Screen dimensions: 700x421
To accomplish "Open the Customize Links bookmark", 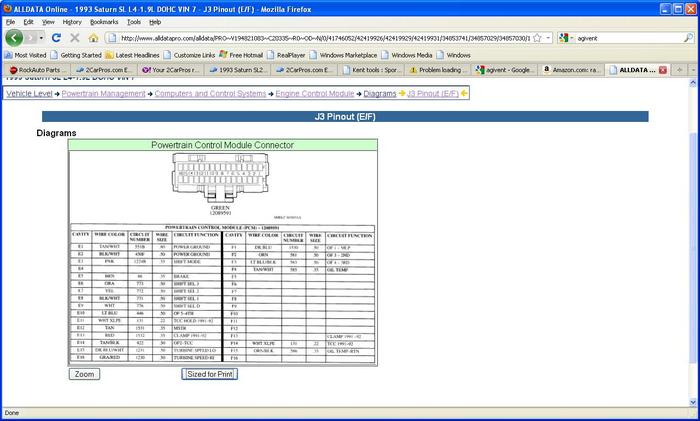I will pyautogui.click(x=189, y=55).
